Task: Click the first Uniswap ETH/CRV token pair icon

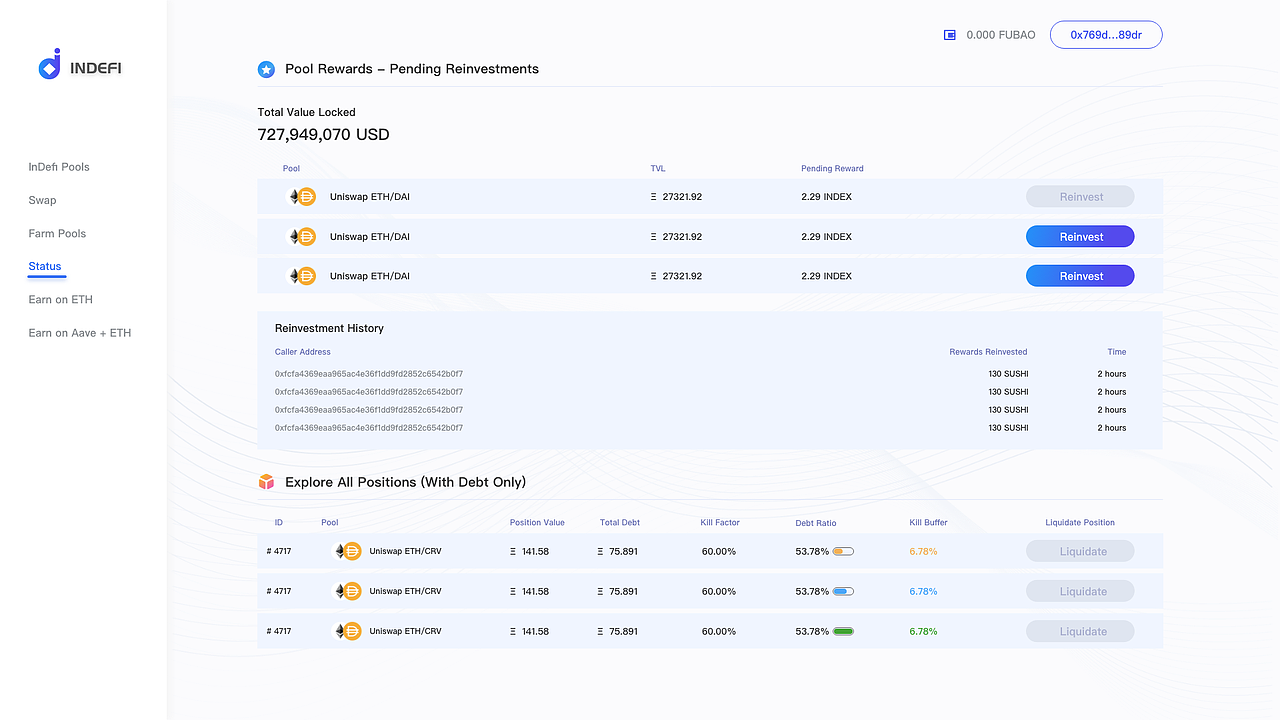Action: 347,551
